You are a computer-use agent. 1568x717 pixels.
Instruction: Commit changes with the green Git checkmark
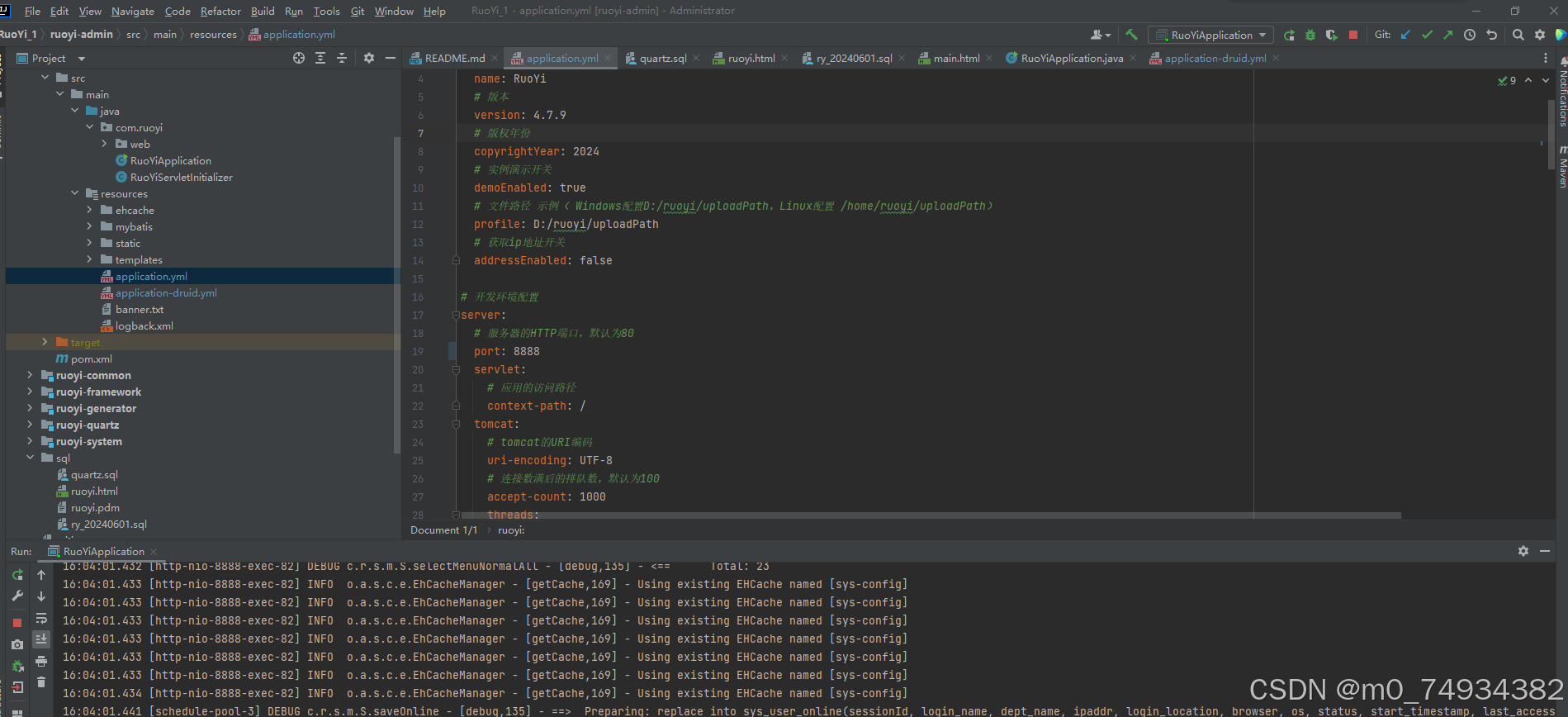tap(1427, 35)
